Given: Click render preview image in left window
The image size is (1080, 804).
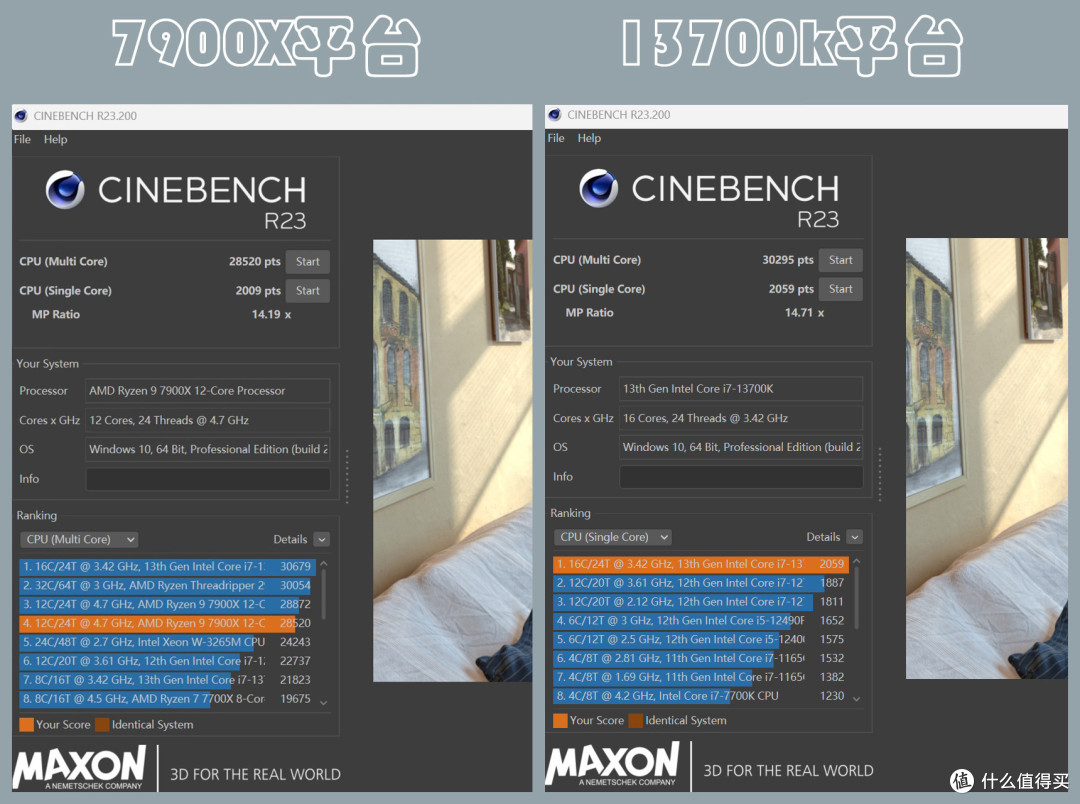Looking at the screenshot, I should click(453, 461).
